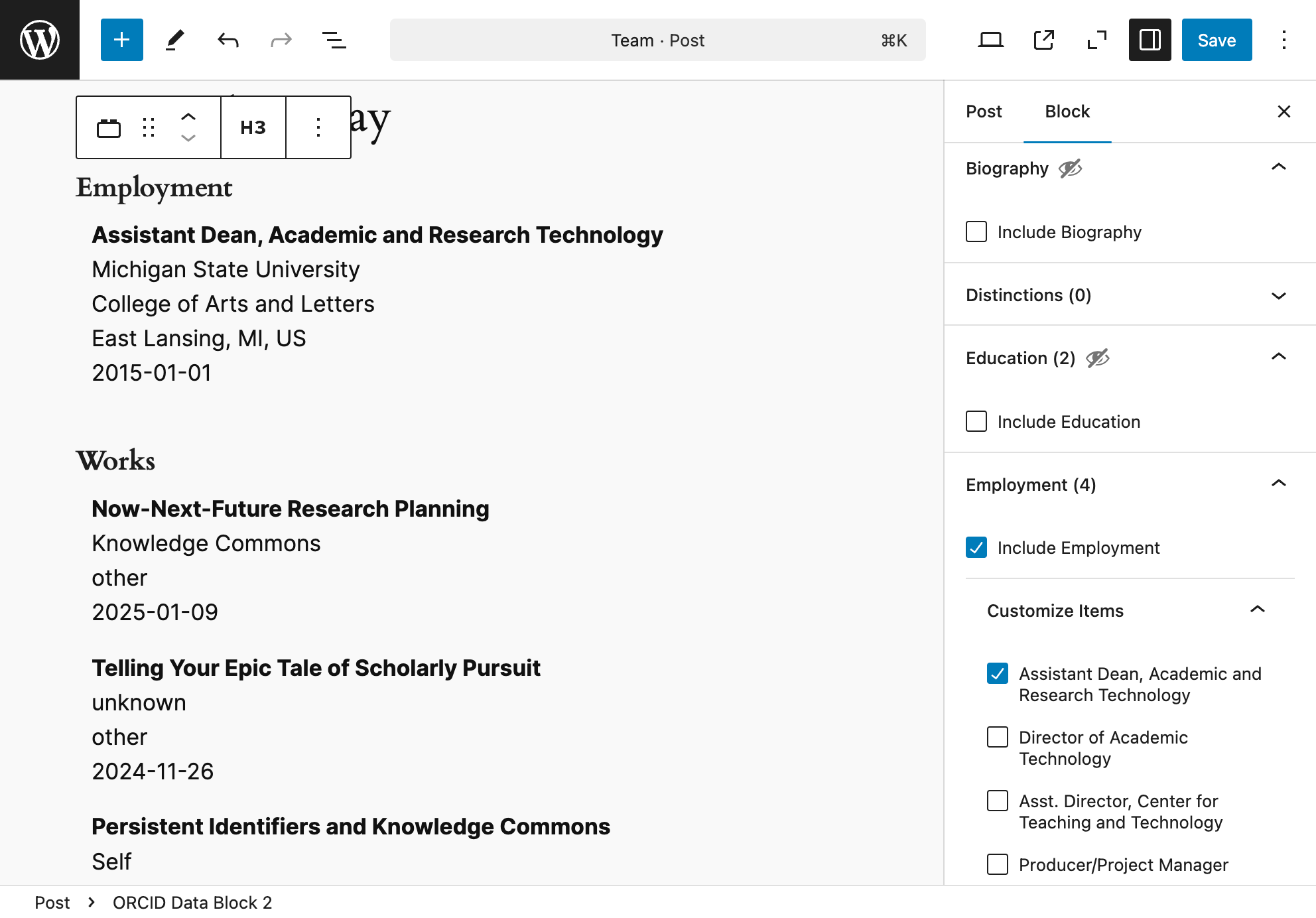This screenshot has height=918, width=1316.
Task: Select the pencil Tools icon
Action: coord(175,40)
